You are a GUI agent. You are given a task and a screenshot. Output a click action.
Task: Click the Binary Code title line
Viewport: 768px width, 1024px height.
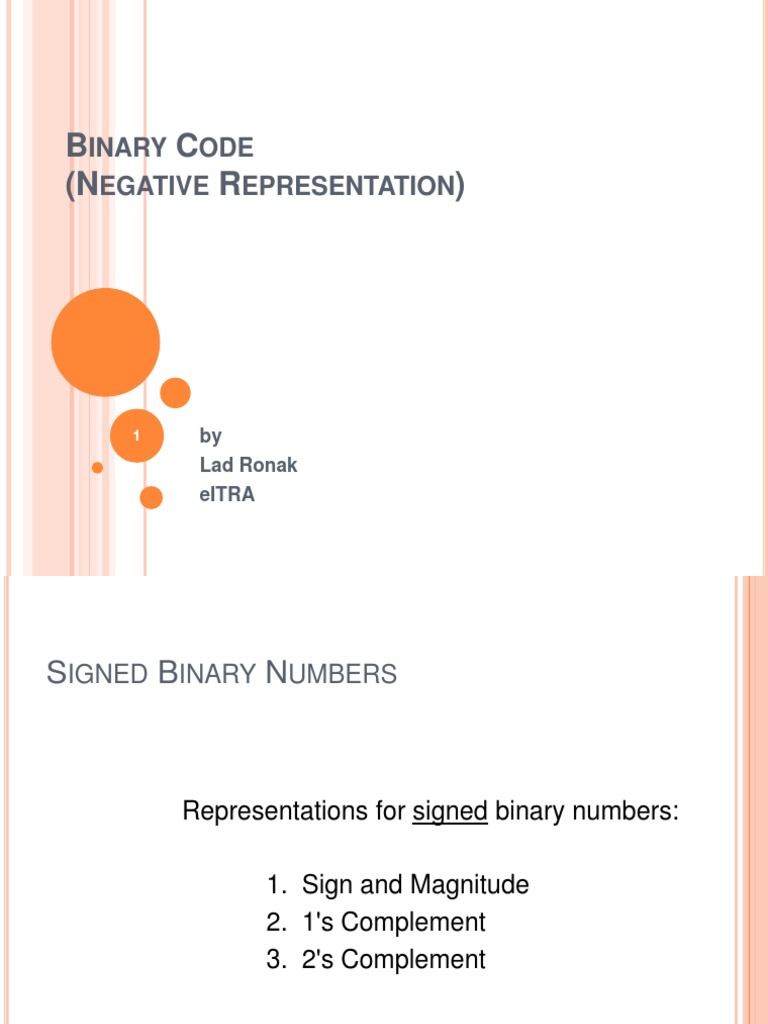click(160, 148)
